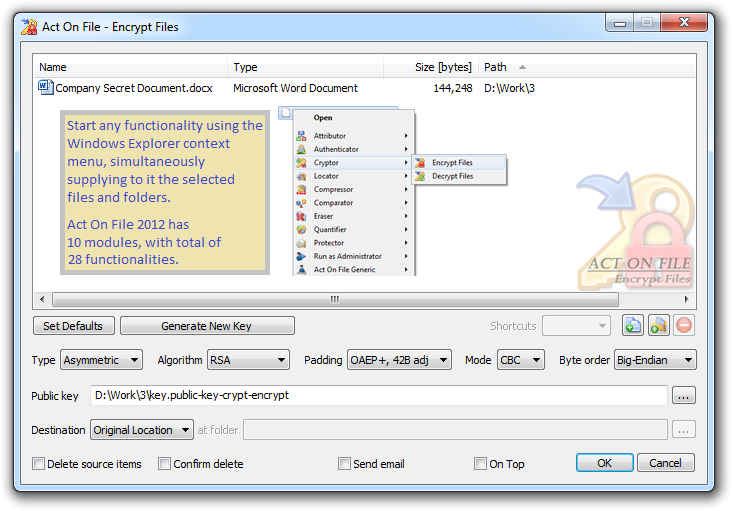
Task: Click browse button beside destination folder field
Action: coord(683,430)
